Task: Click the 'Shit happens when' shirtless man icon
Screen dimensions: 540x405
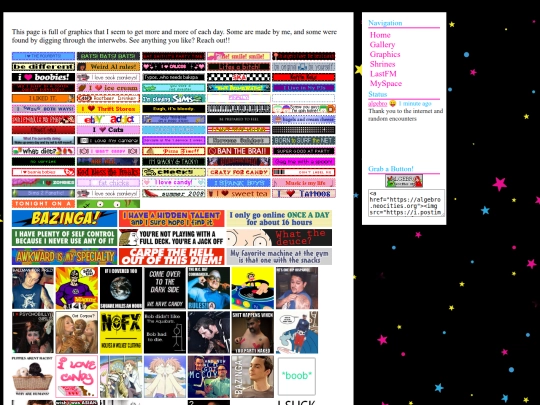Action: 253,332
